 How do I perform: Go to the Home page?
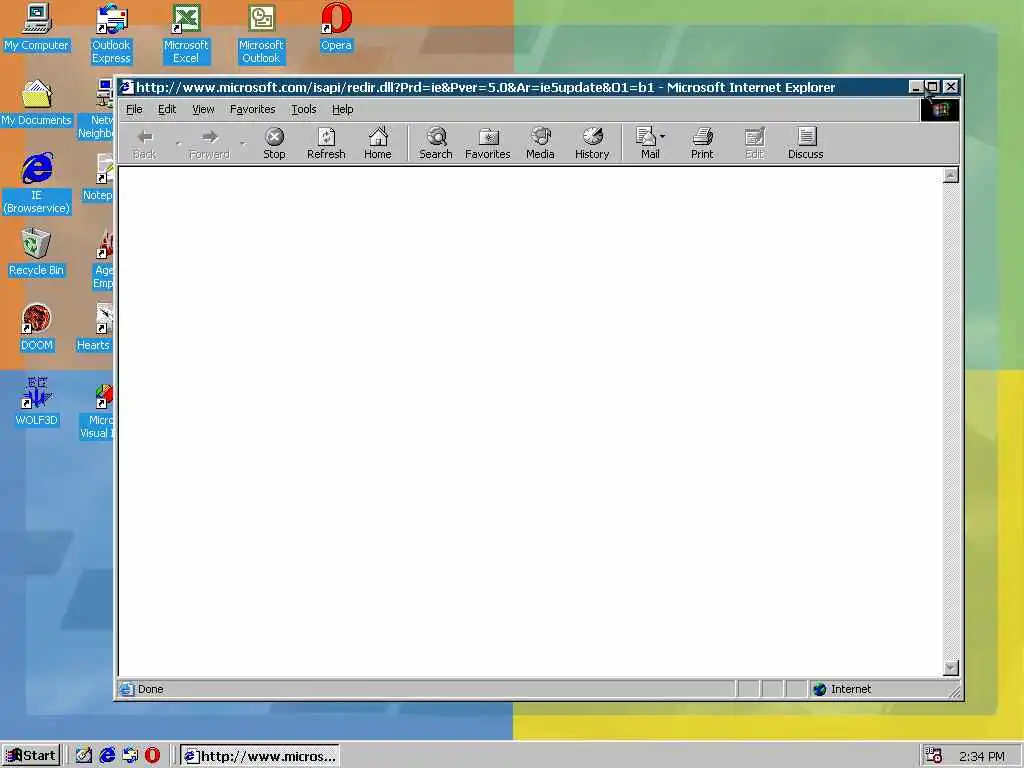377,143
